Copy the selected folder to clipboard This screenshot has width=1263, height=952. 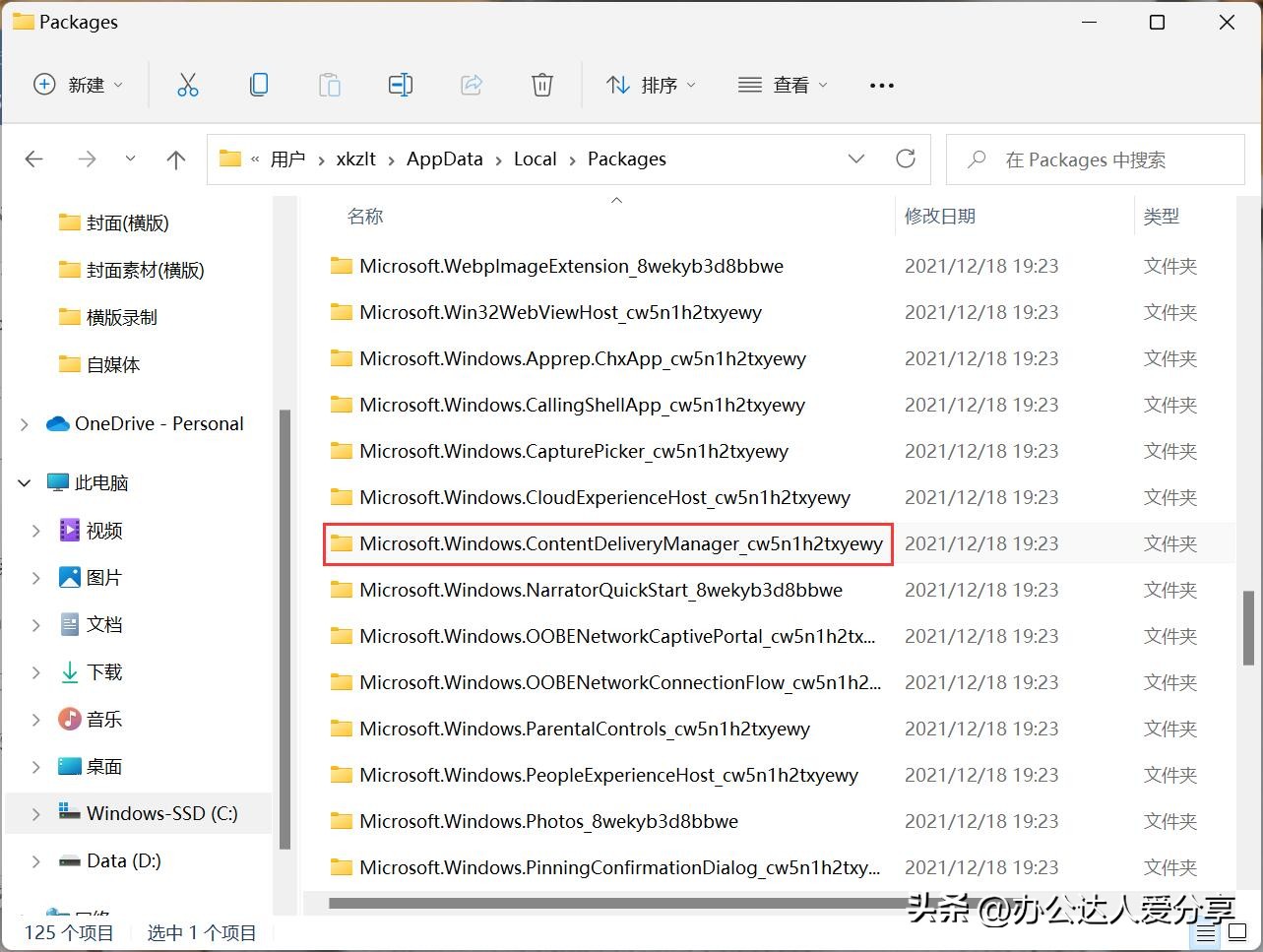pos(259,85)
